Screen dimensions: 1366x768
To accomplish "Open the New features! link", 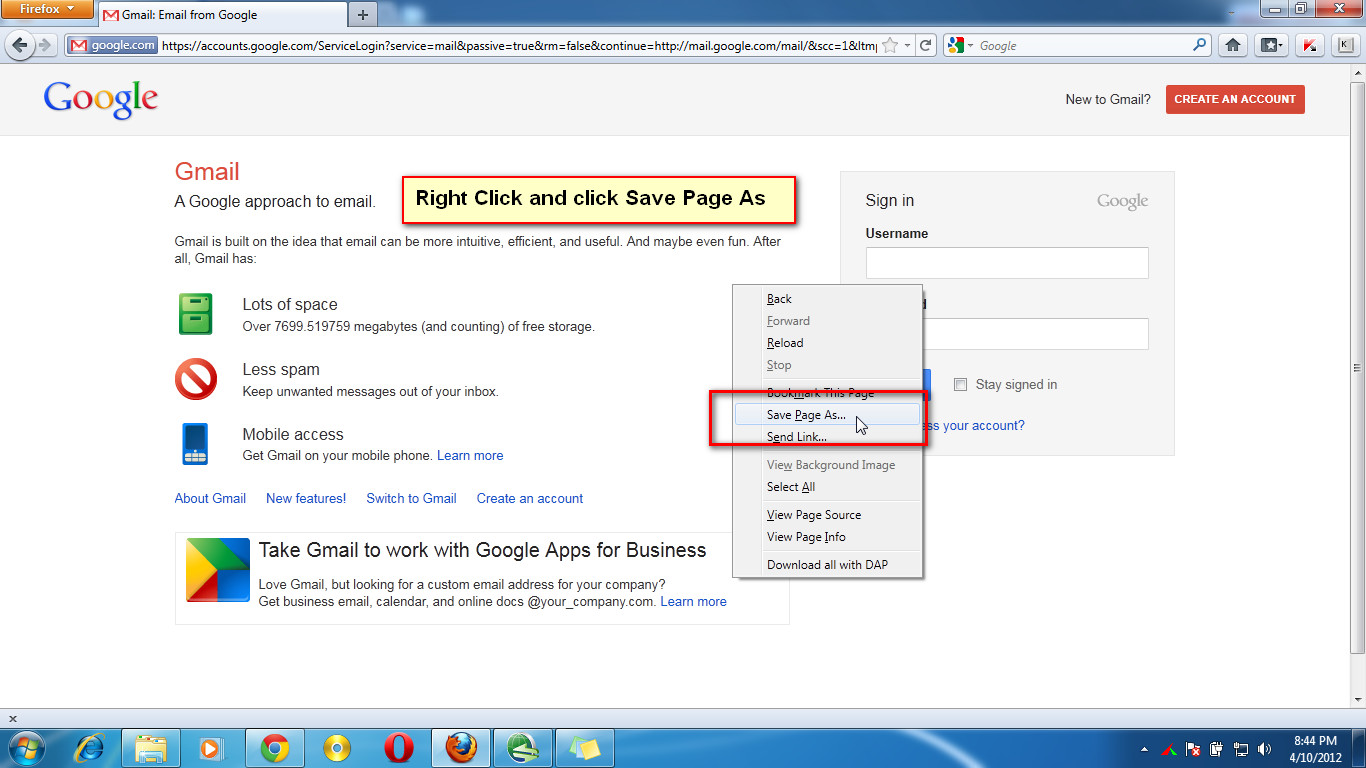I will coord(306,498).
